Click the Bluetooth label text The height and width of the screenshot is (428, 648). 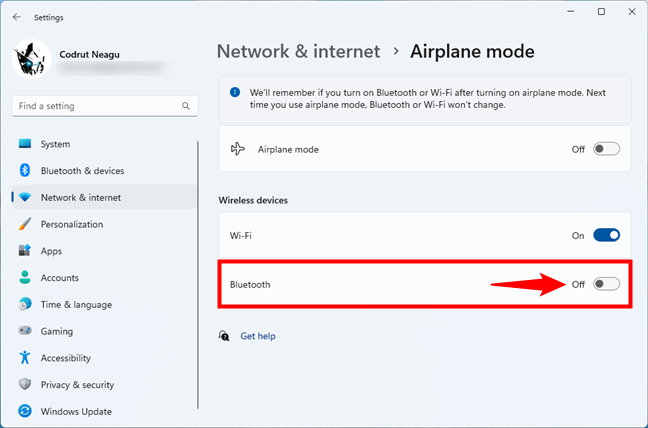250,284
